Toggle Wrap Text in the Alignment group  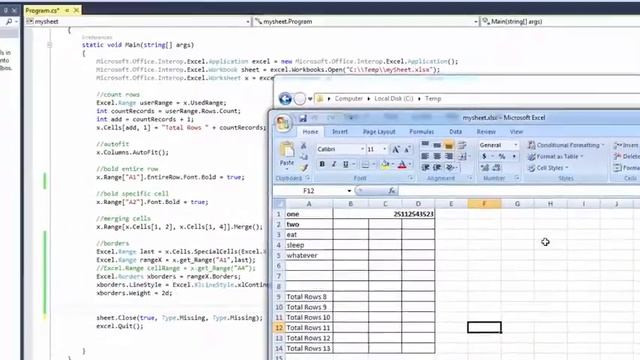[x=462, y=145]
